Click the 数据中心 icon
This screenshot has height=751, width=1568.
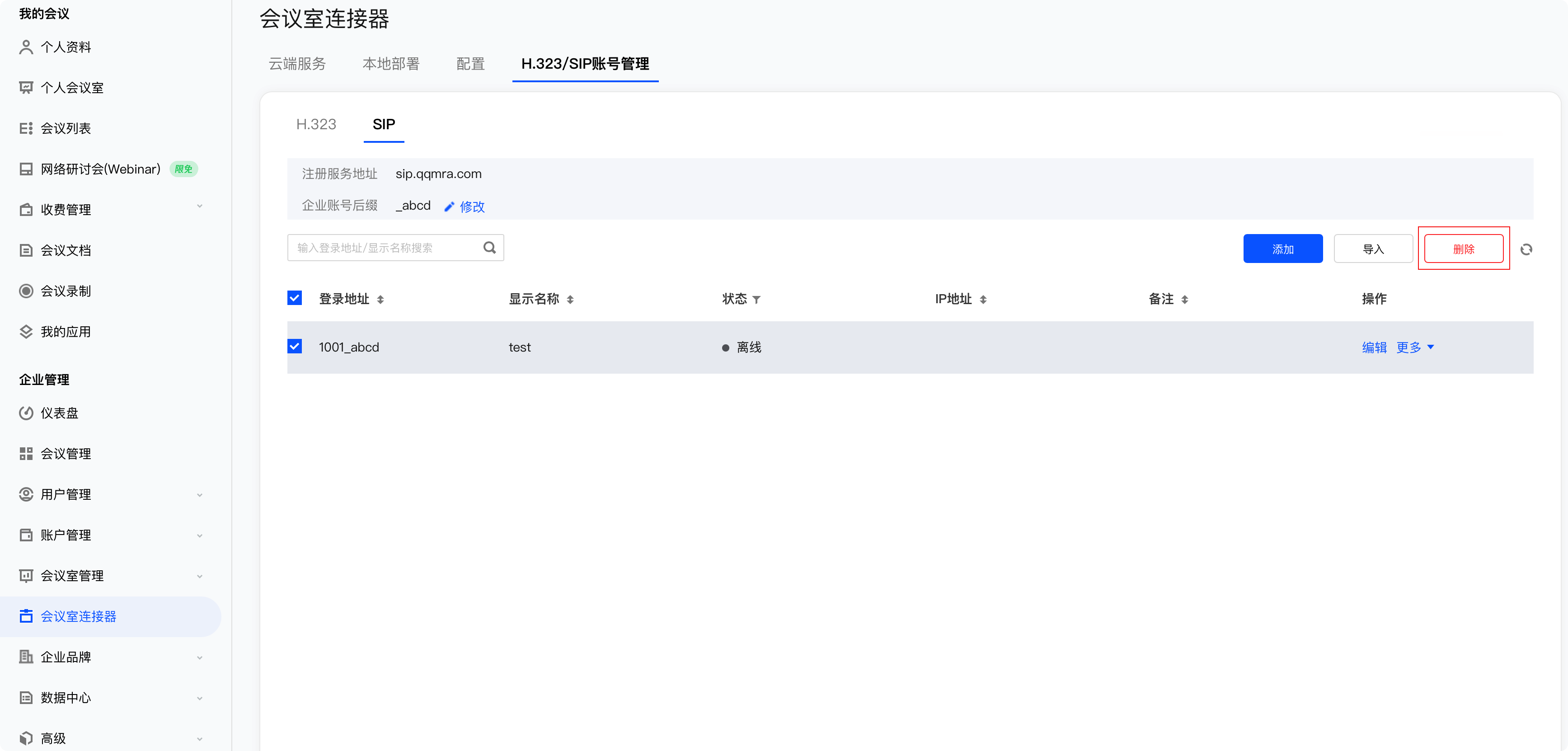(26, 698)
